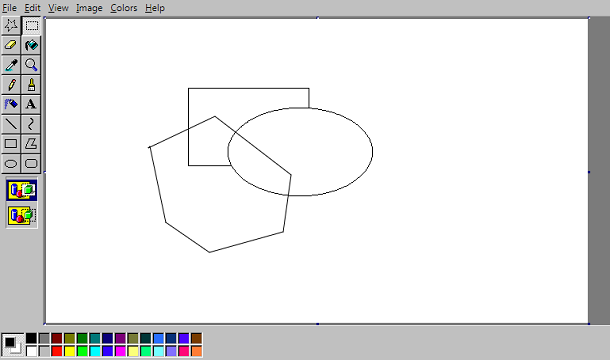
Task: Select the Free-Form Select tool
Action: [11, 26]
